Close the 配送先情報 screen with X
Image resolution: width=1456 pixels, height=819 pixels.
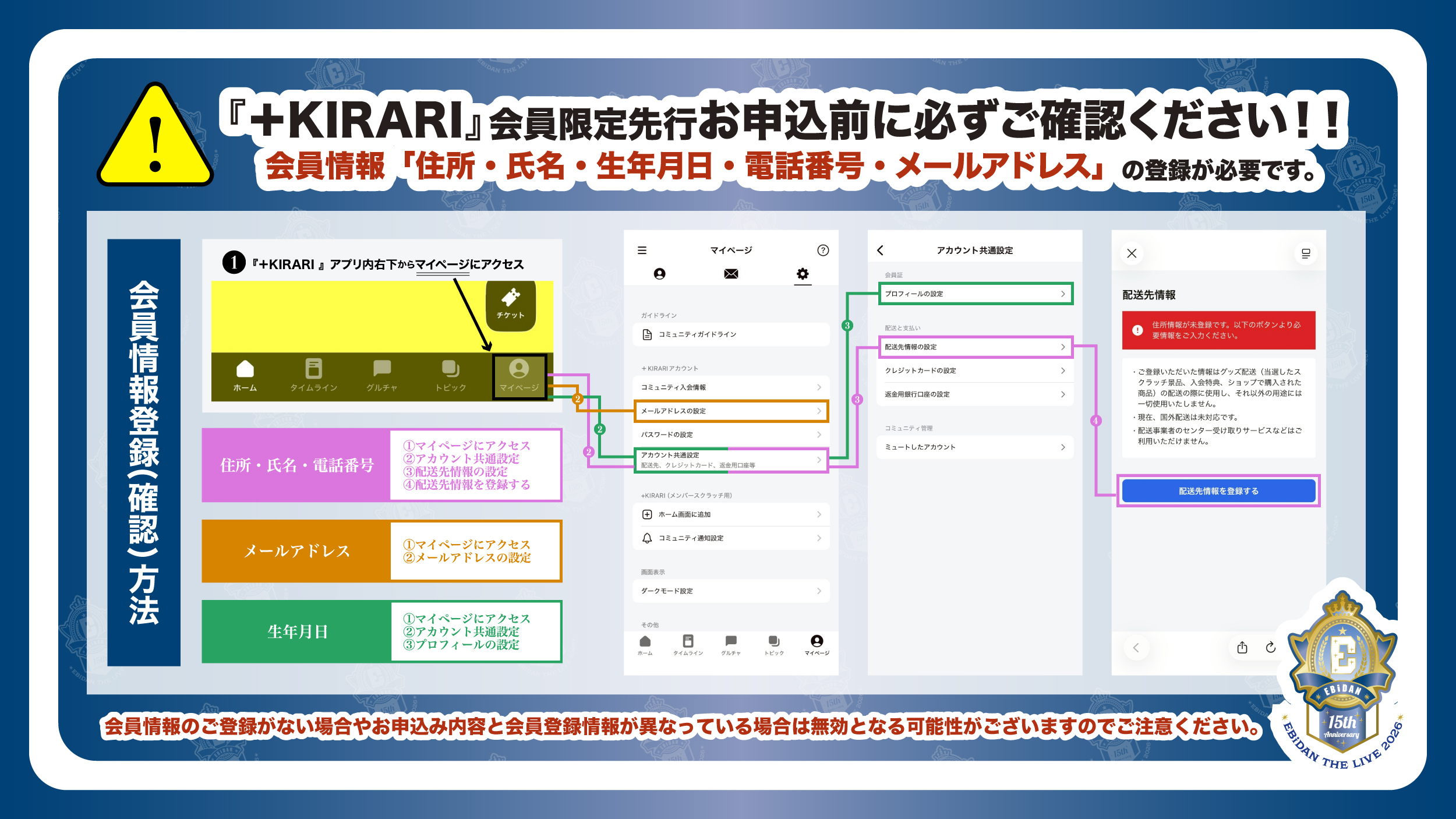coord(1132,253)
